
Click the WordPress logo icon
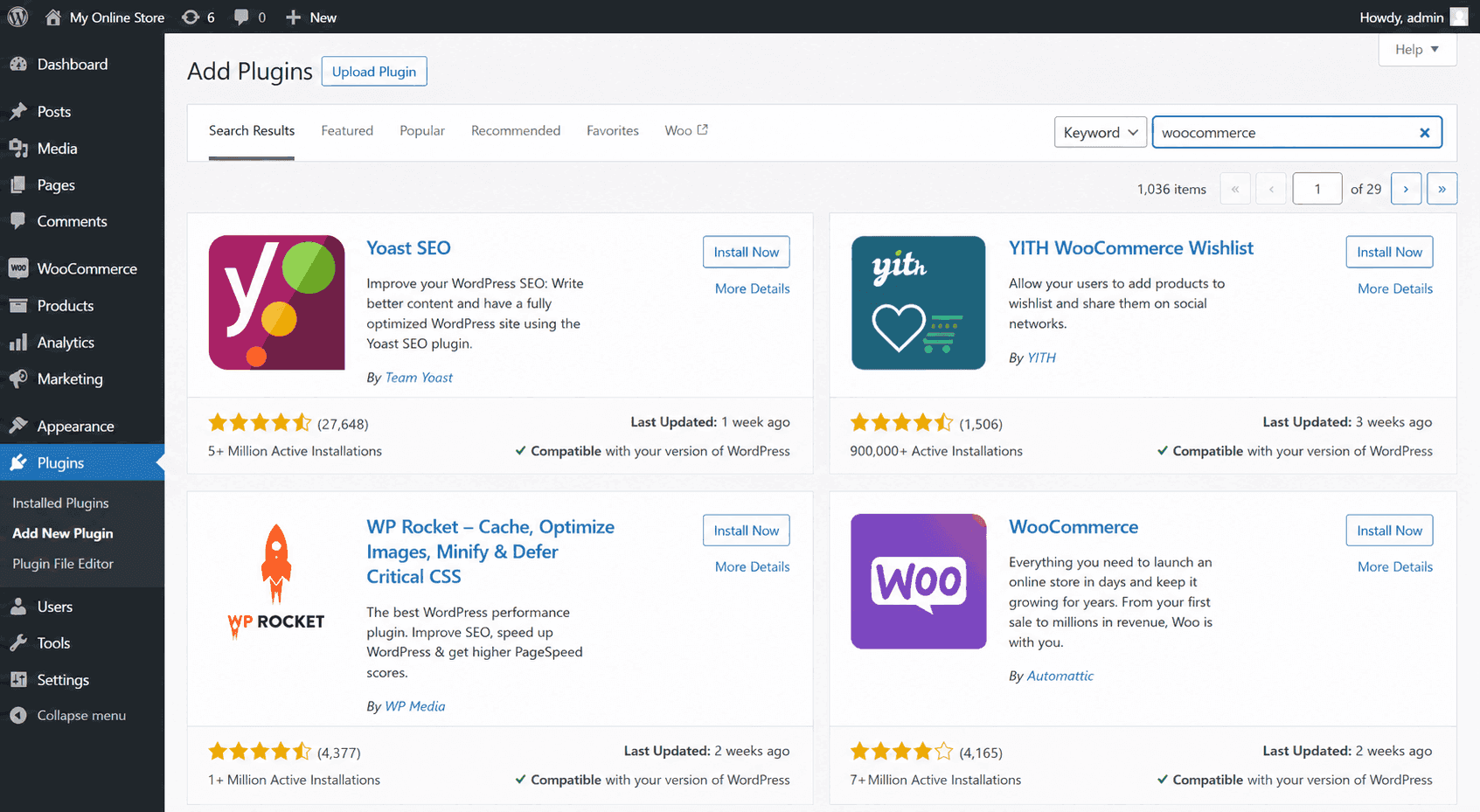(x=17, y=17)
